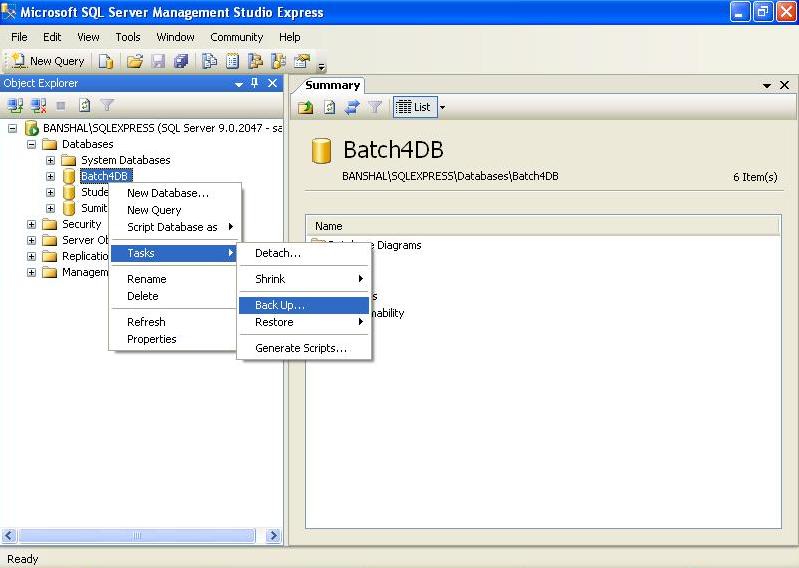Click Disconnect icon in Object Explorer toolbar
This screenshot has height=568, width=799.
coord(38,104)
